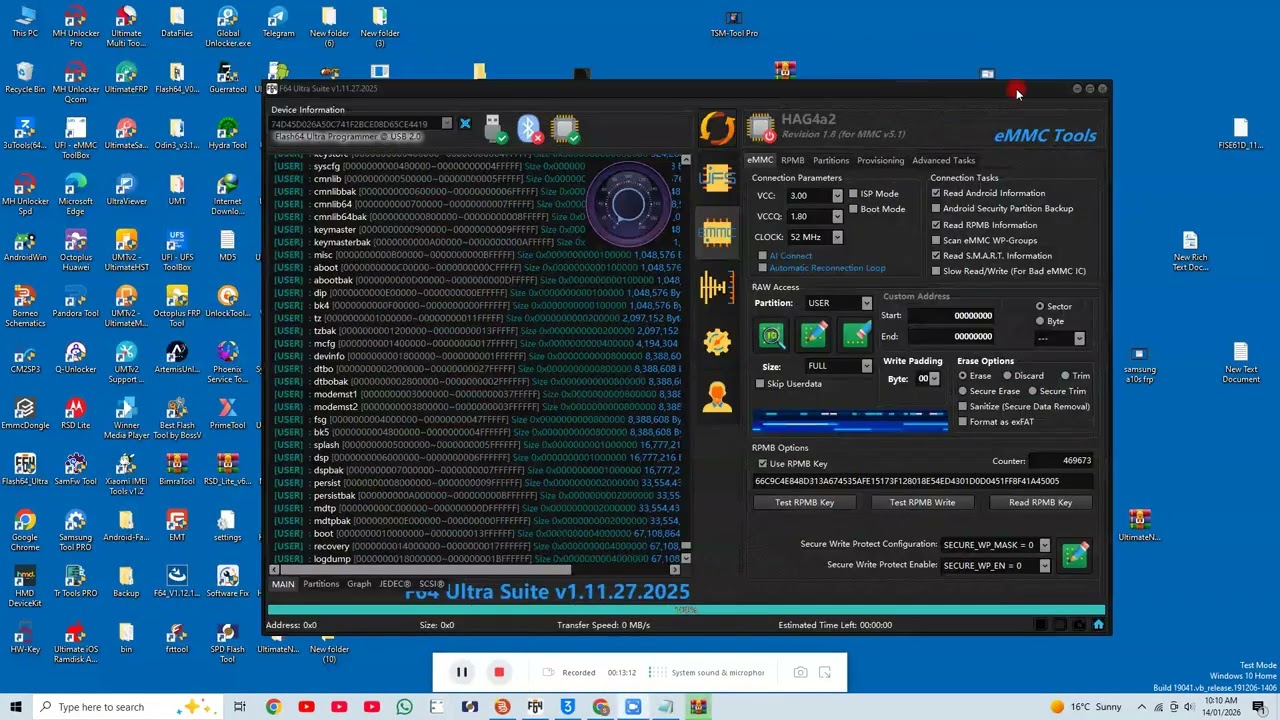
Task: Stop the screen recording
Action: click(499, 672)
